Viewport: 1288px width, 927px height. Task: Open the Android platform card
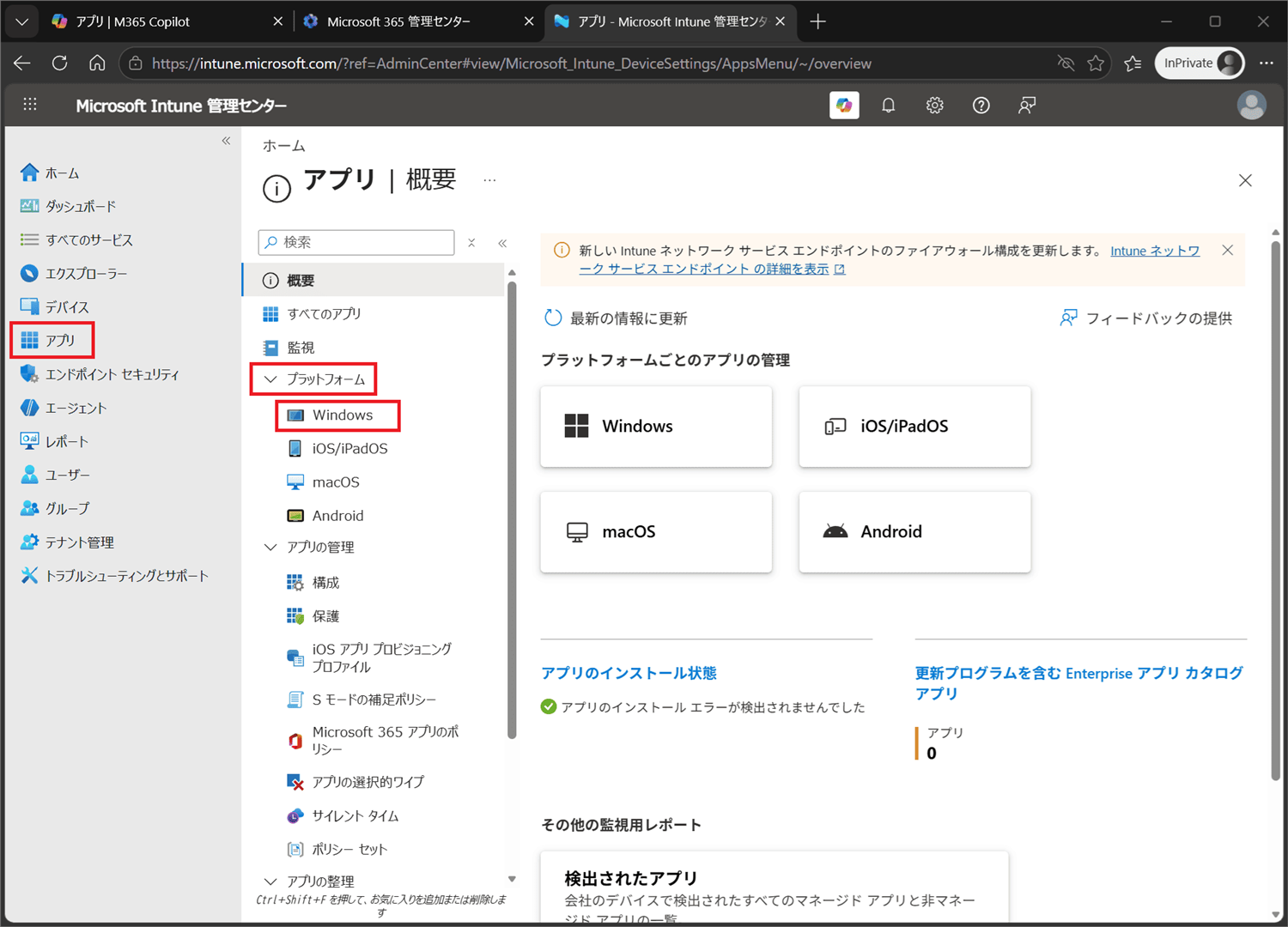(x=914, y=532)
